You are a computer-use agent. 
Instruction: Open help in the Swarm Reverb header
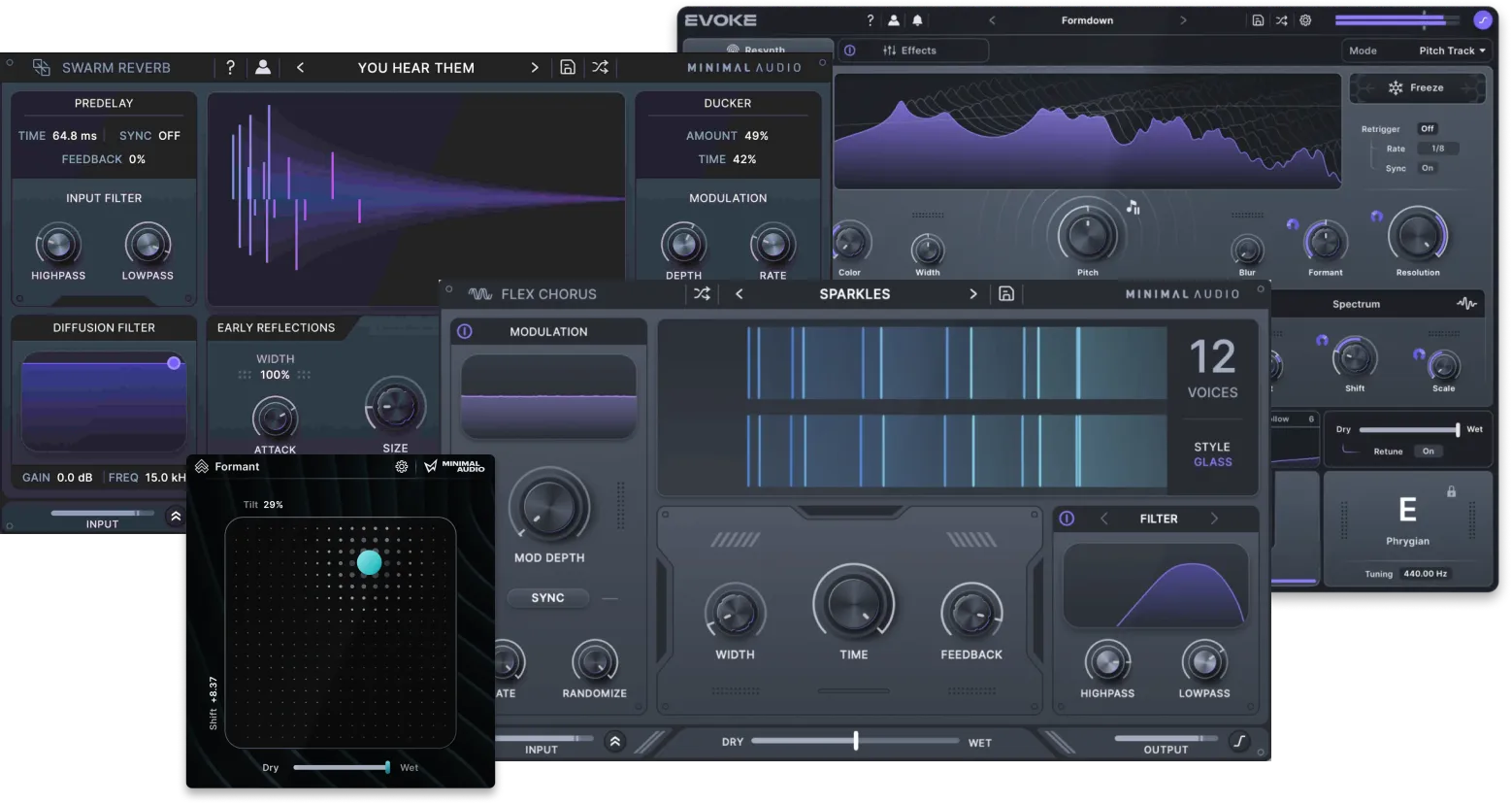(230, 67)
